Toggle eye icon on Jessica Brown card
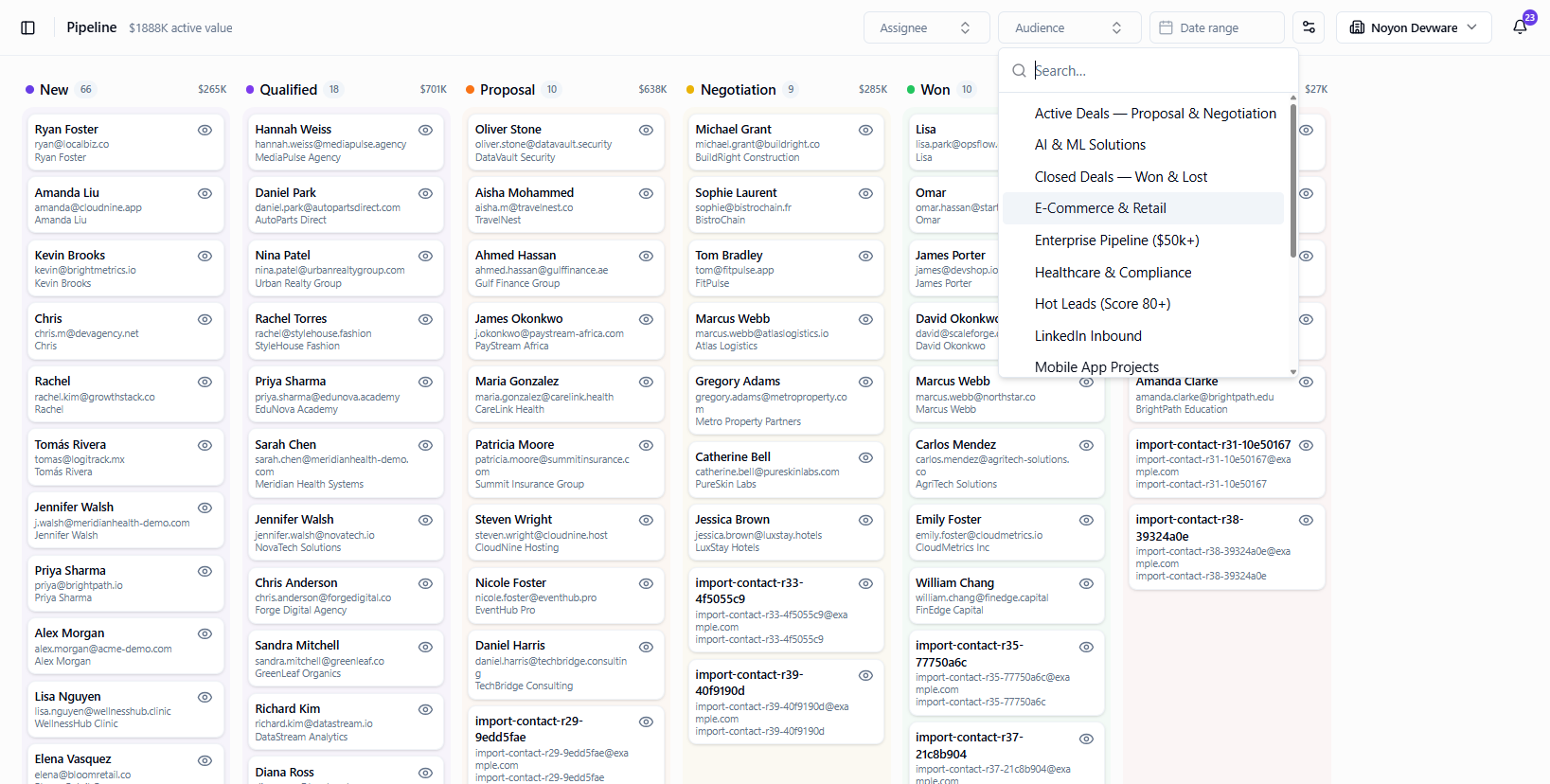The image size is (1550, 784). pos(865,520)
